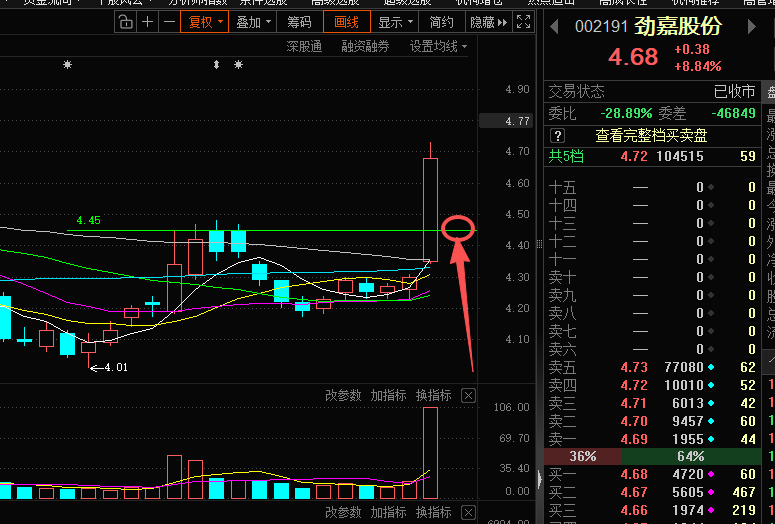Collapse side panel with small arrow
The width and height of the screenshot is (775, 524).
(x=540, y=479)
